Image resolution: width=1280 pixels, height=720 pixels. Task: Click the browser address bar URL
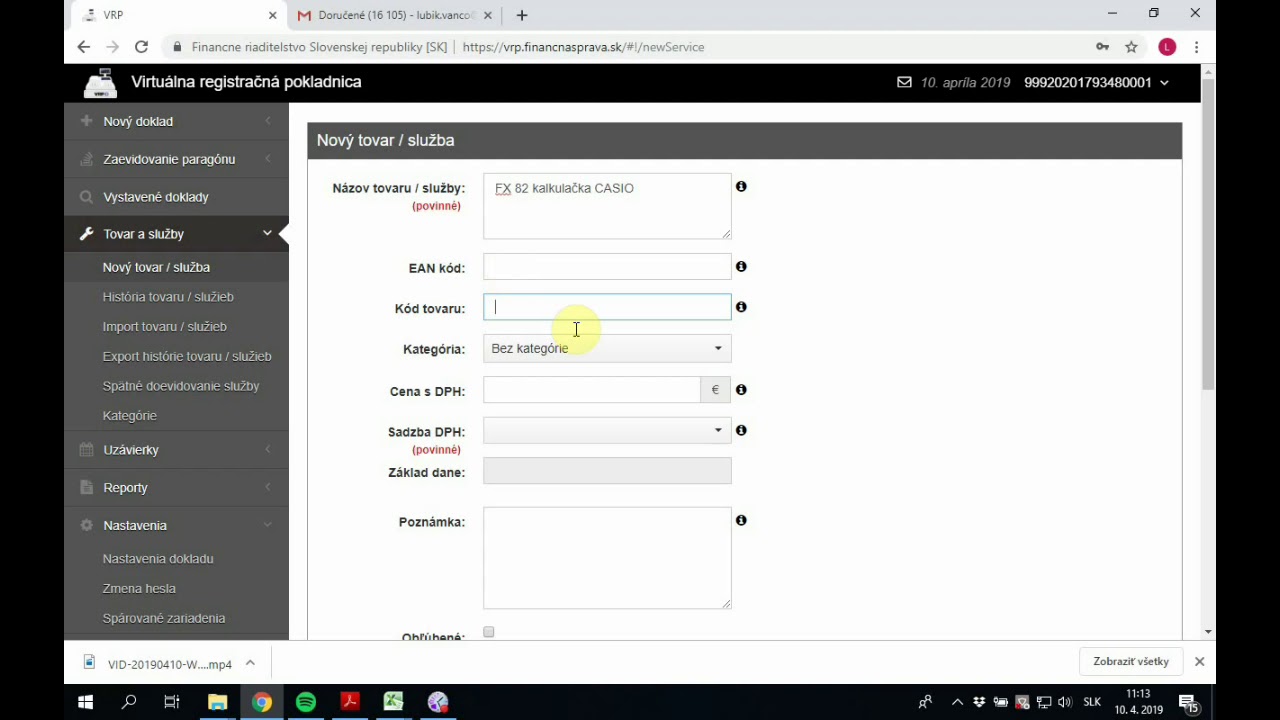[583, 47]
